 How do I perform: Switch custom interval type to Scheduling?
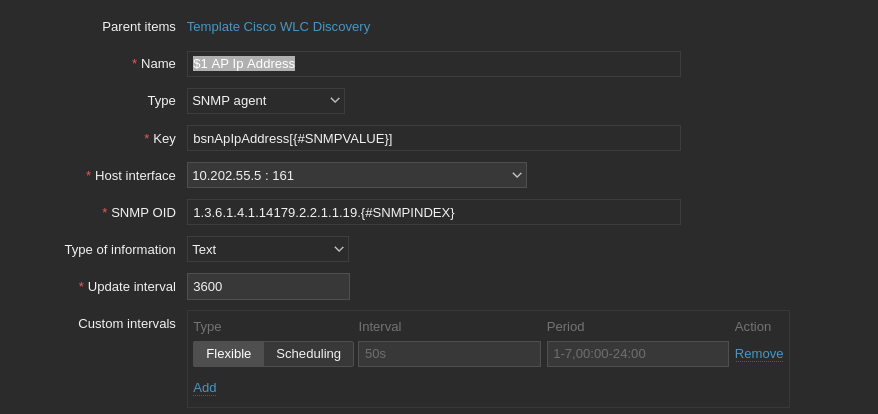[308, 354]
